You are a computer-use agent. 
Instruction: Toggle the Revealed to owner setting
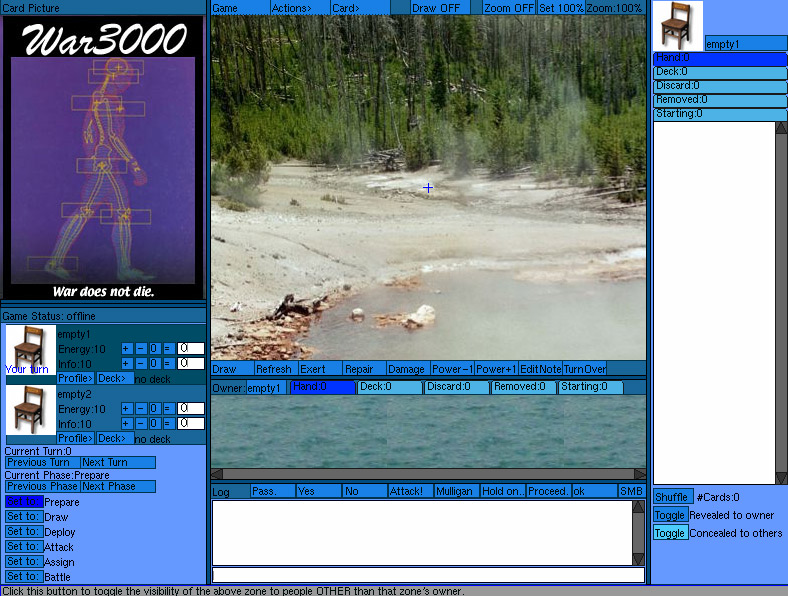670,515
